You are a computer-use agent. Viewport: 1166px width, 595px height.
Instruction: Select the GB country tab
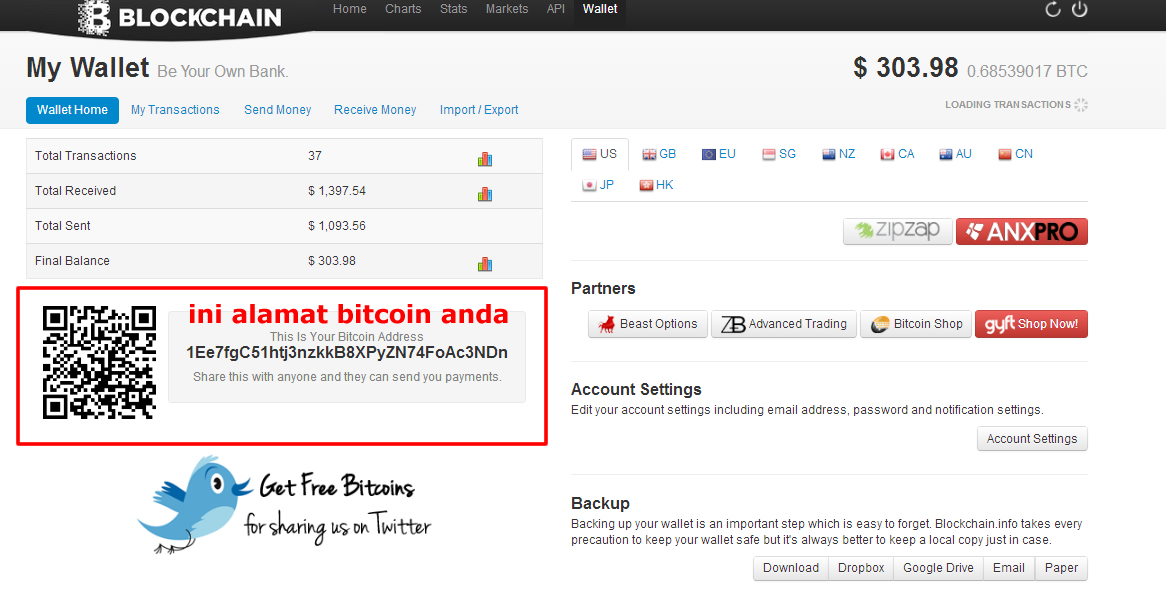tap(659, 154)
